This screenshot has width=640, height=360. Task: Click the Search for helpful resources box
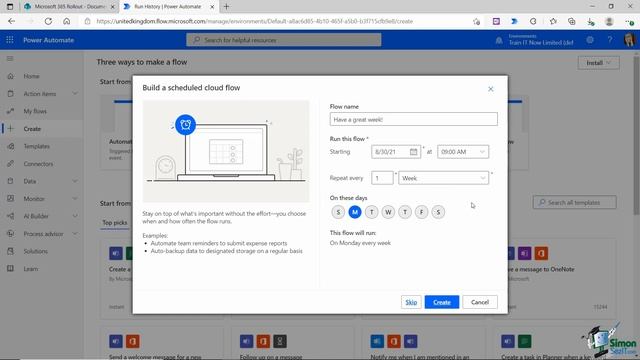click(284, 40)
